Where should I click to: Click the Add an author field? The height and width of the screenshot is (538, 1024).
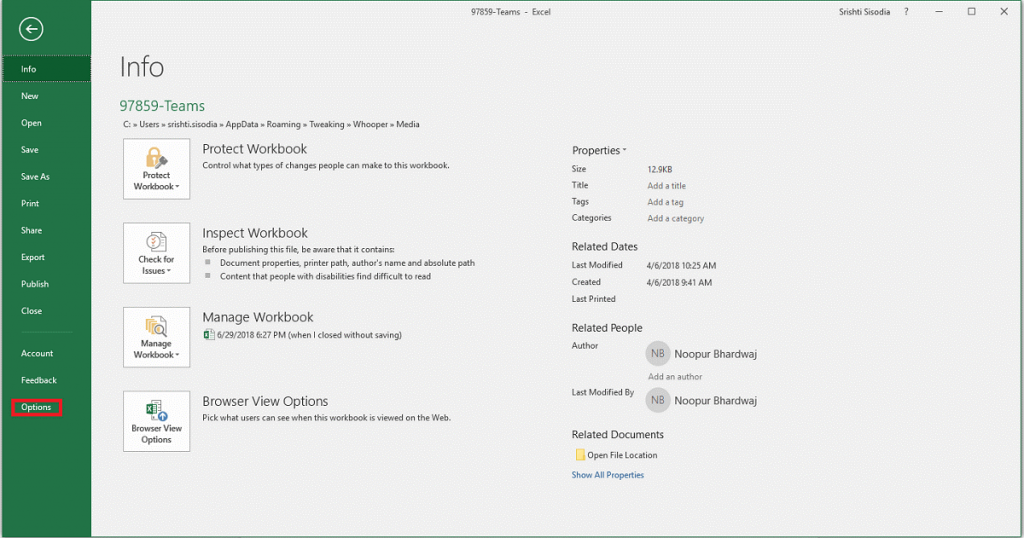(x=675, y=377)
